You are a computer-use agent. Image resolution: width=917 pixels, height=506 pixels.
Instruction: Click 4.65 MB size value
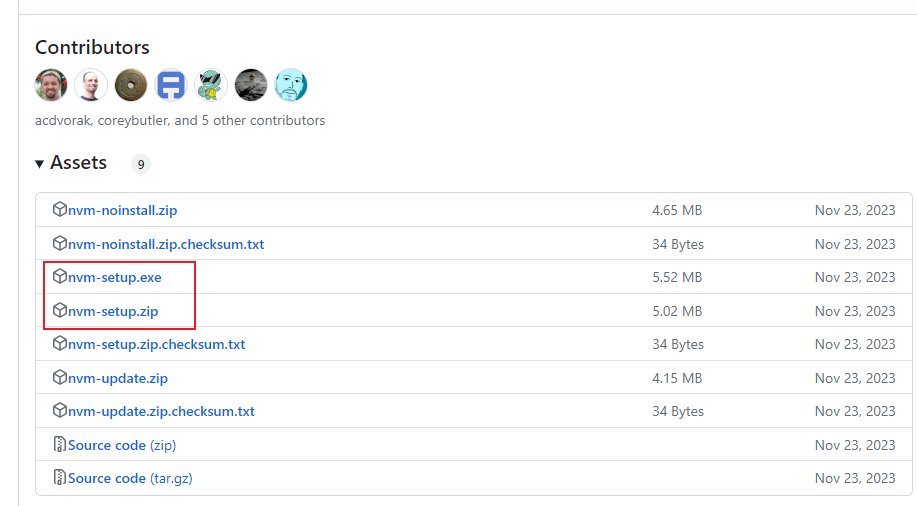tap(677, 210)
